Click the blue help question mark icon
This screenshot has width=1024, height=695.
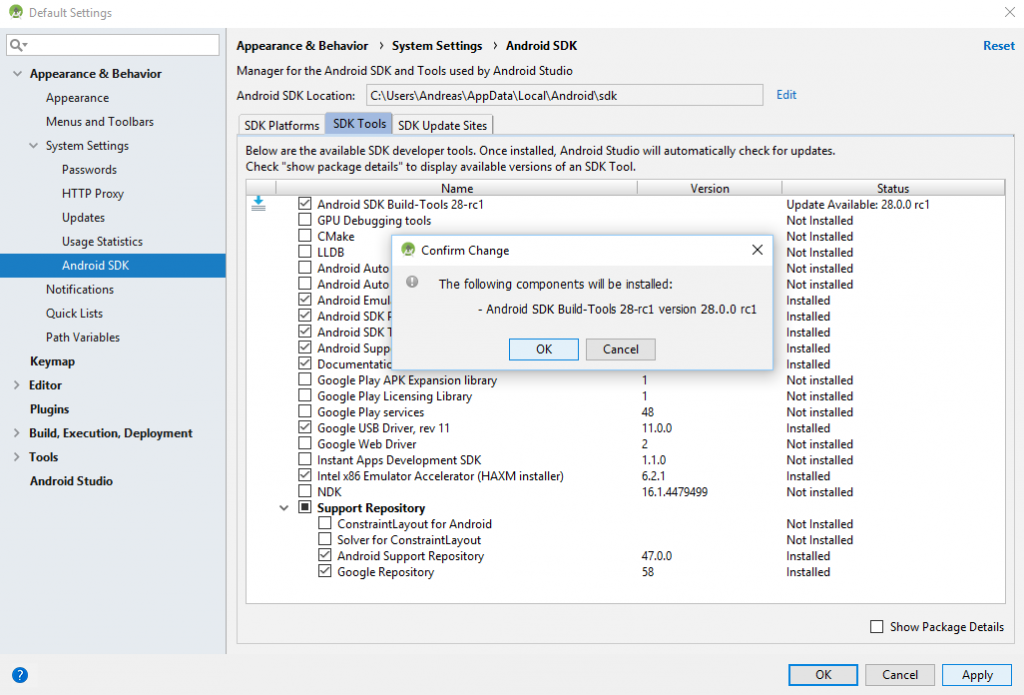click(x=20, y=675)
